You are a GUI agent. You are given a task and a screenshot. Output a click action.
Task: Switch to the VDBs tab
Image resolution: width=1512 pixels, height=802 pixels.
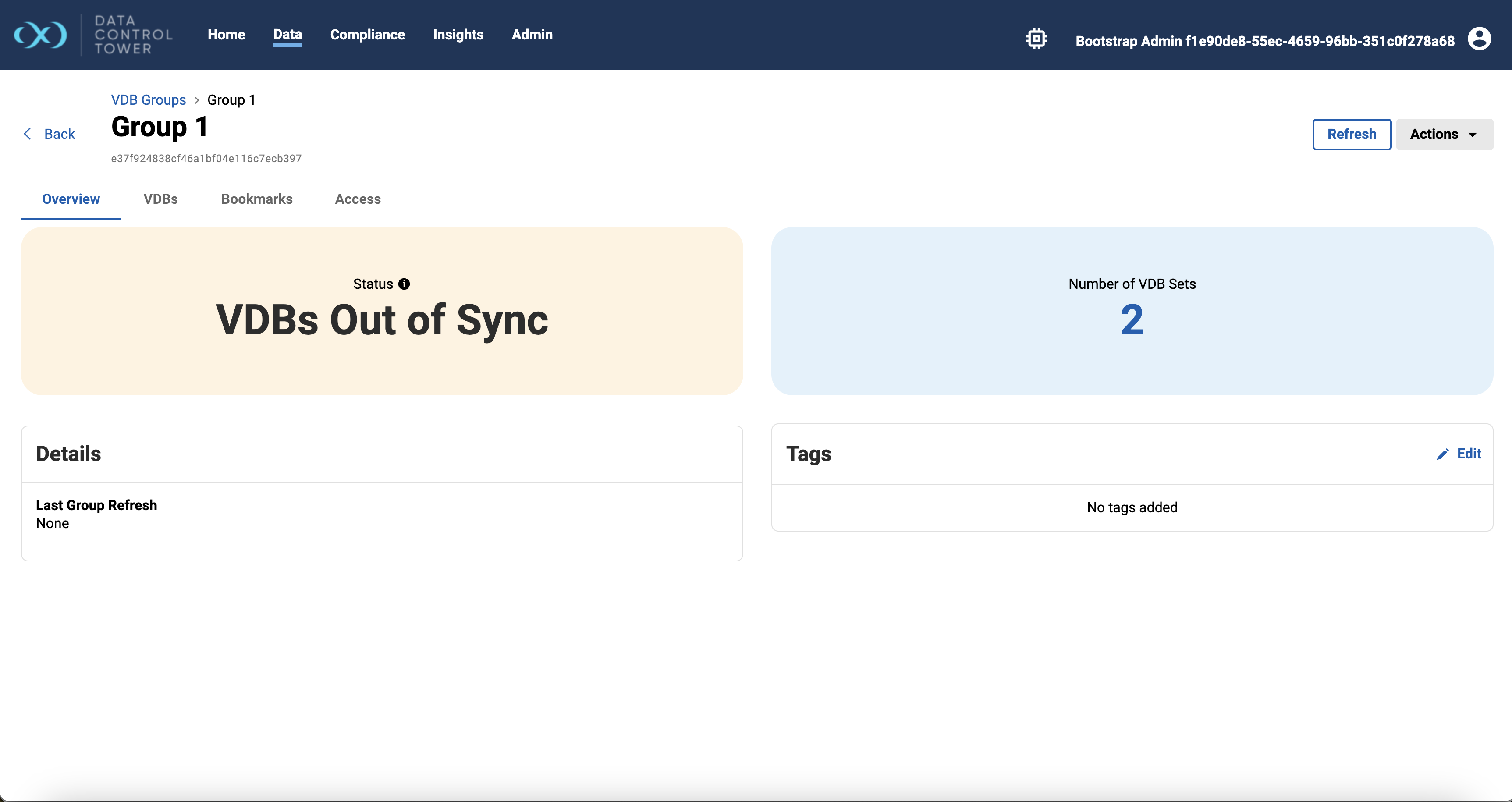point(160,199)
